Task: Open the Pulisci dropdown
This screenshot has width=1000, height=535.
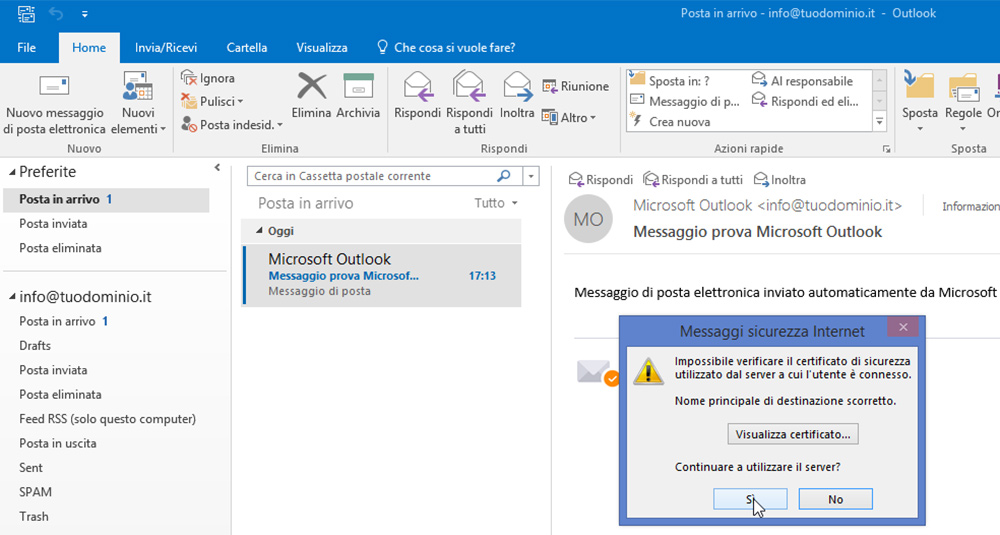Action: point(212,101)
